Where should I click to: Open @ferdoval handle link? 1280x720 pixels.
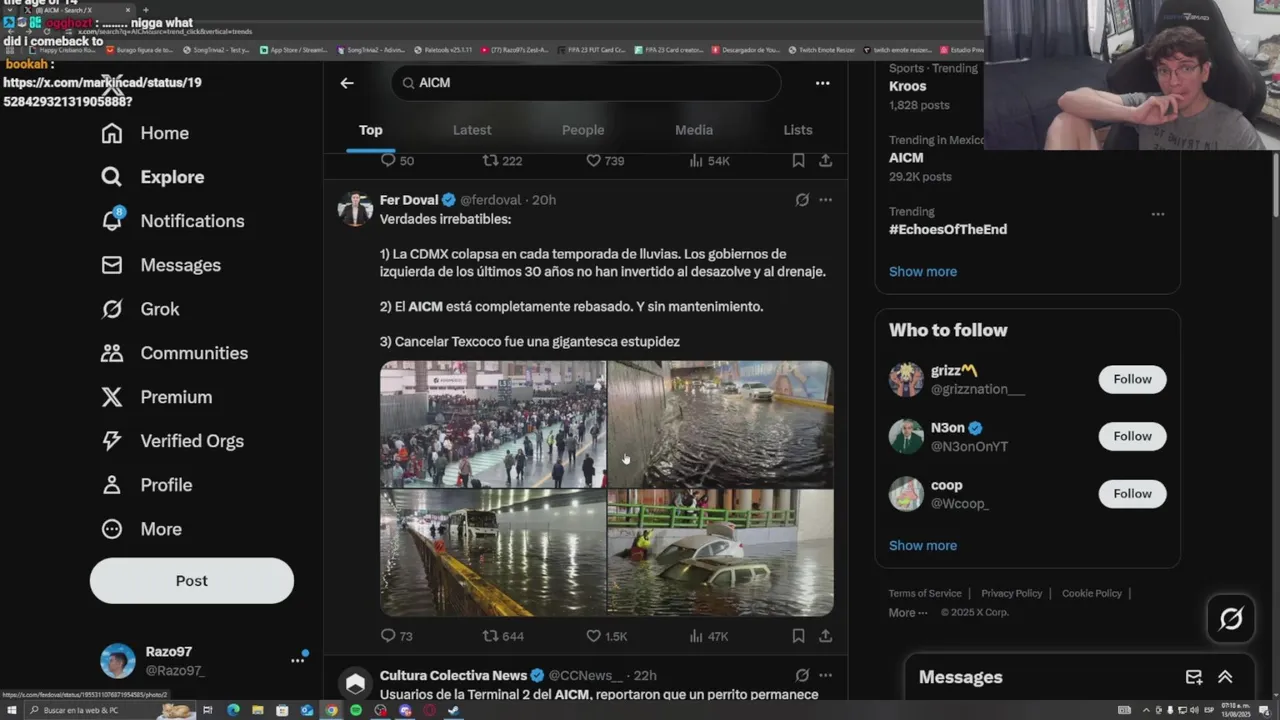[490, 200]
